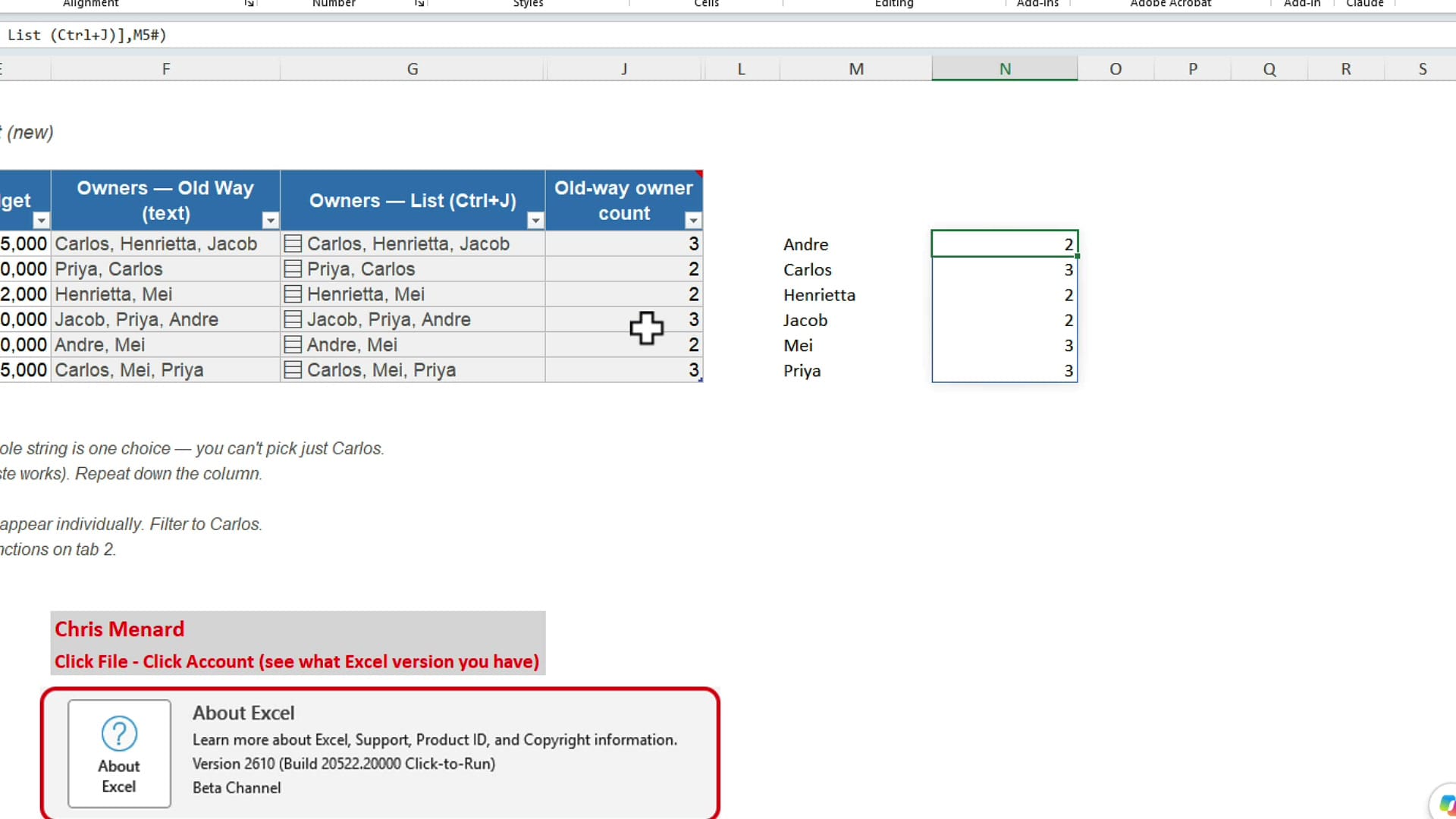This screenshot has height=819, width=1456.
Task: Select the text cell 'Priya, Carlos' in column F
Action: click(165, 269)
